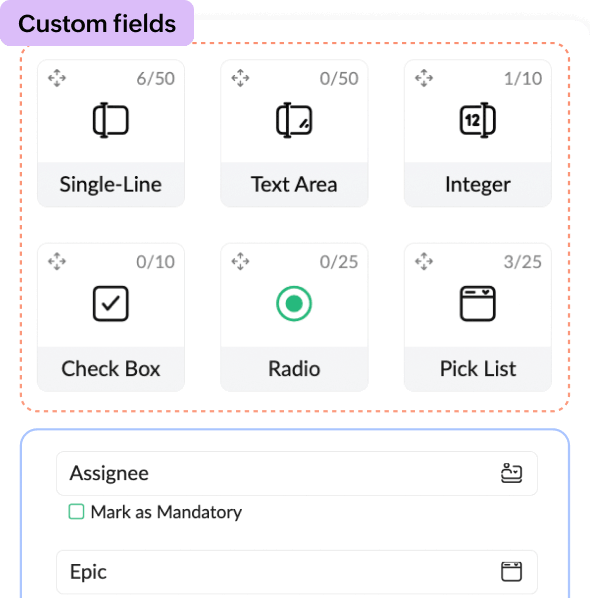Select the Text Area field icon
The image size is (590, 598).
coord(294,120)
